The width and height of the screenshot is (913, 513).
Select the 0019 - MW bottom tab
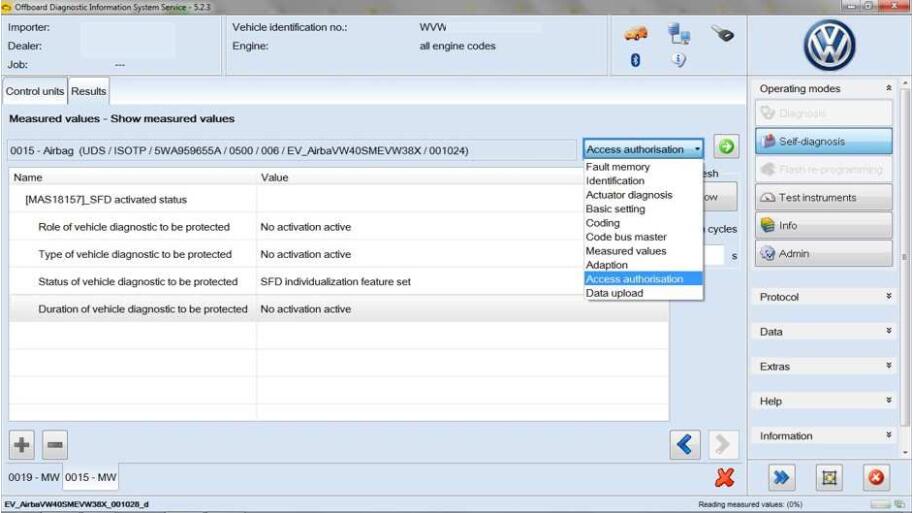pyautogui.click(x=34, y=477)
